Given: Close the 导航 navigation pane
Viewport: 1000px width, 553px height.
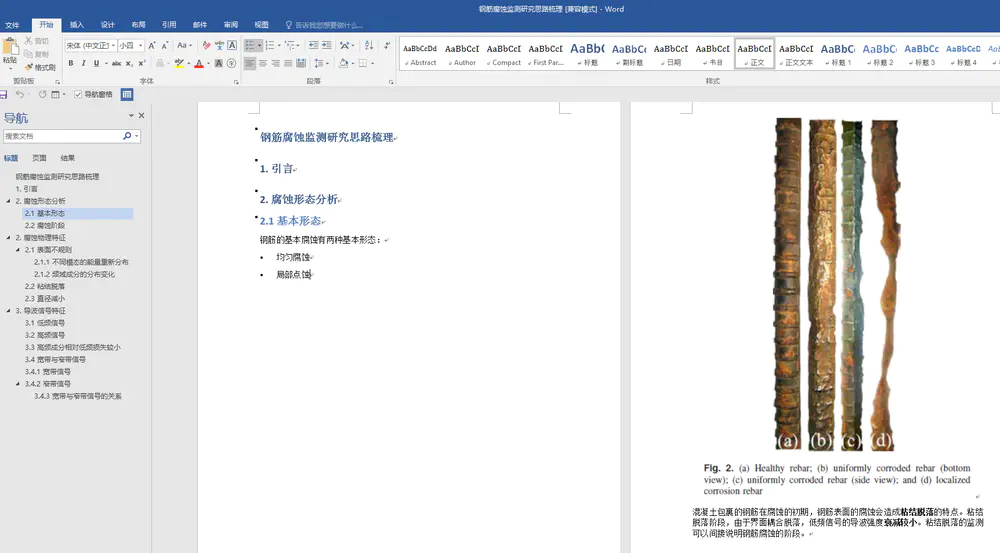Looking at the screenshot, I should point(142,115).
